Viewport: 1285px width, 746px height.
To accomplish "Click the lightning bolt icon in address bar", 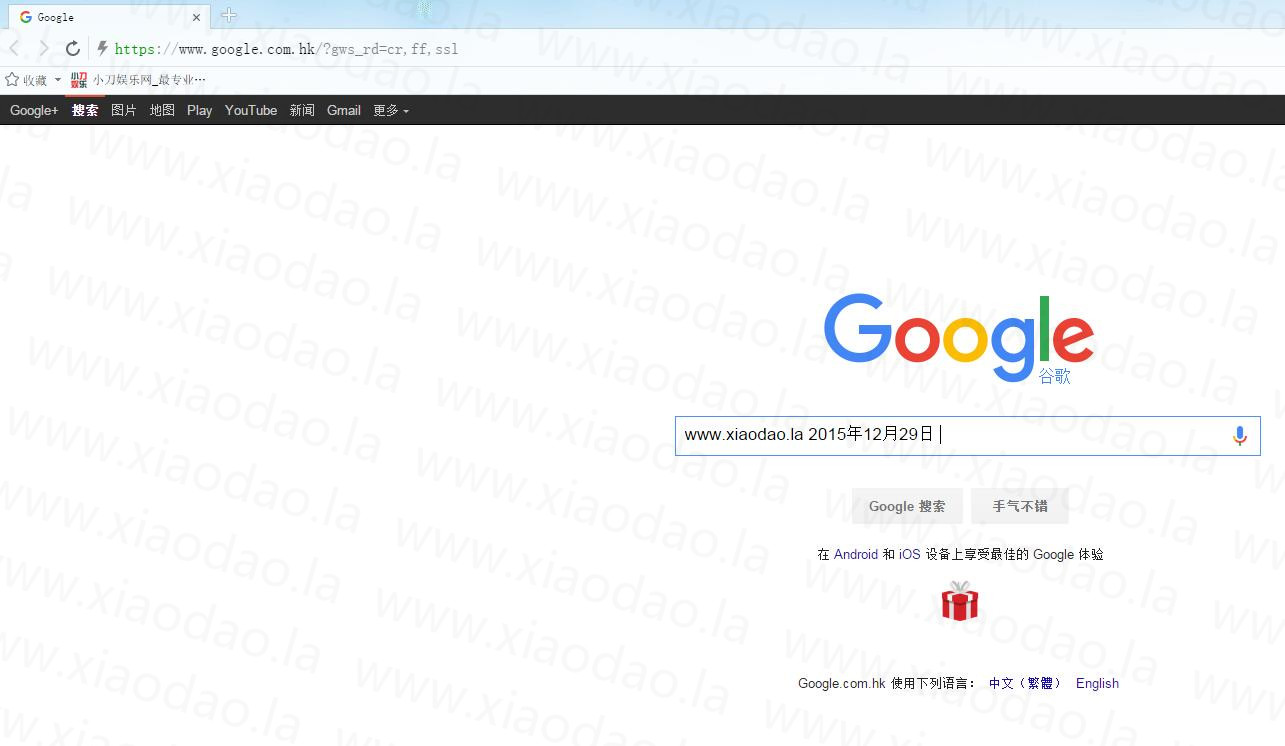I will pos(102,48).
